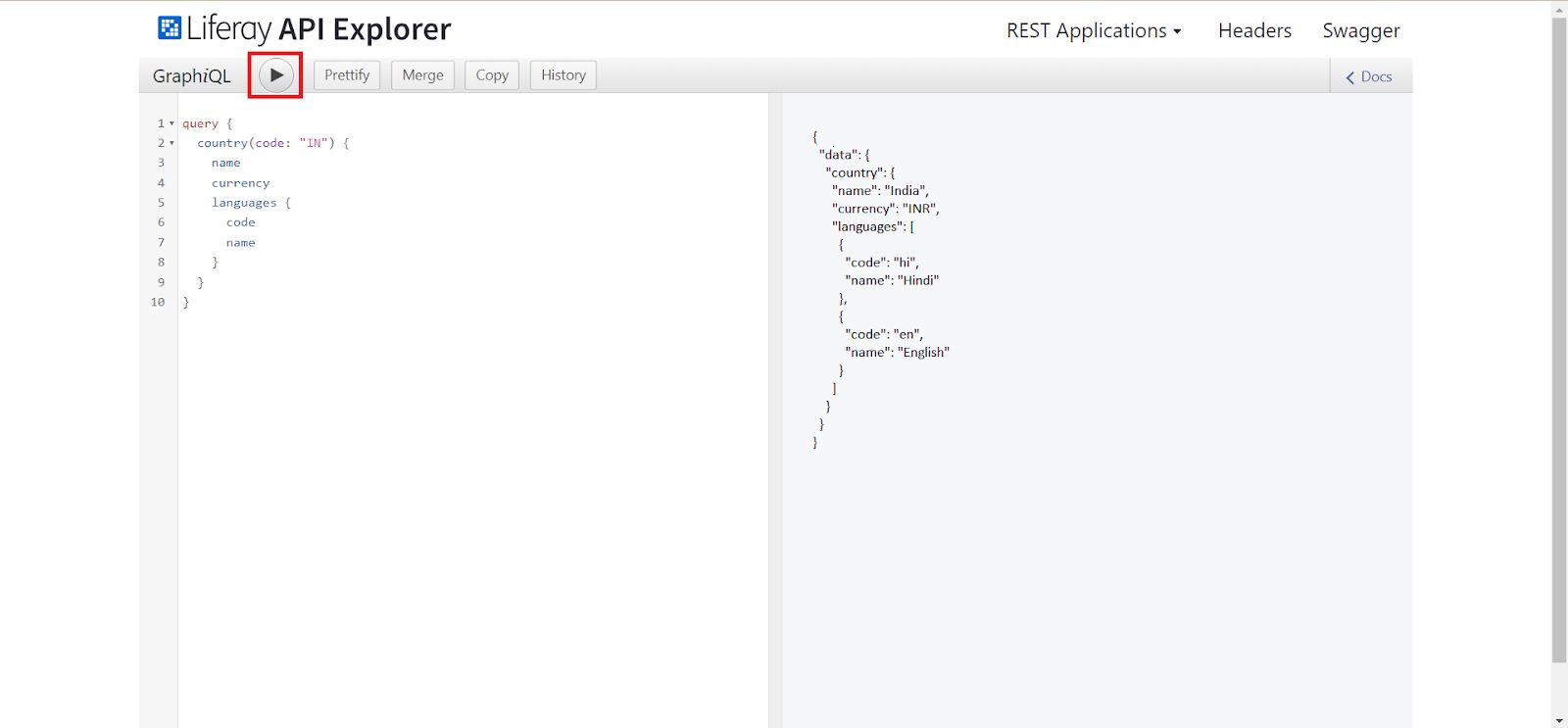This screenshot has height=728, width=1568.
Task: Run the GraphQL query with play button
Action: pyautogui.click(x=276, y=74)
